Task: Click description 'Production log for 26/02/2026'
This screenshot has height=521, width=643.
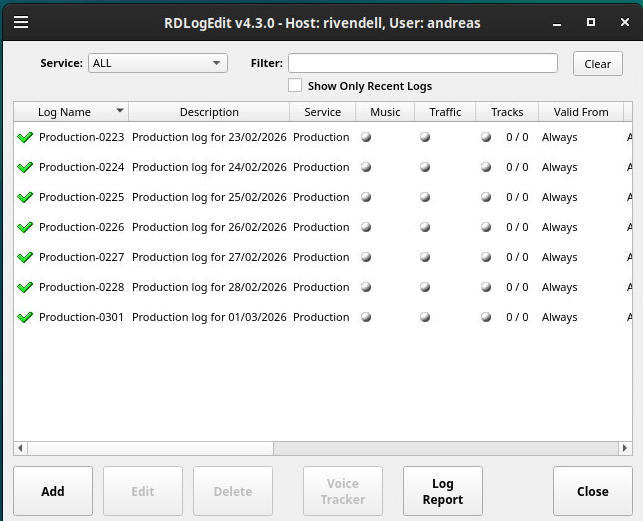Action: (209, 227)
